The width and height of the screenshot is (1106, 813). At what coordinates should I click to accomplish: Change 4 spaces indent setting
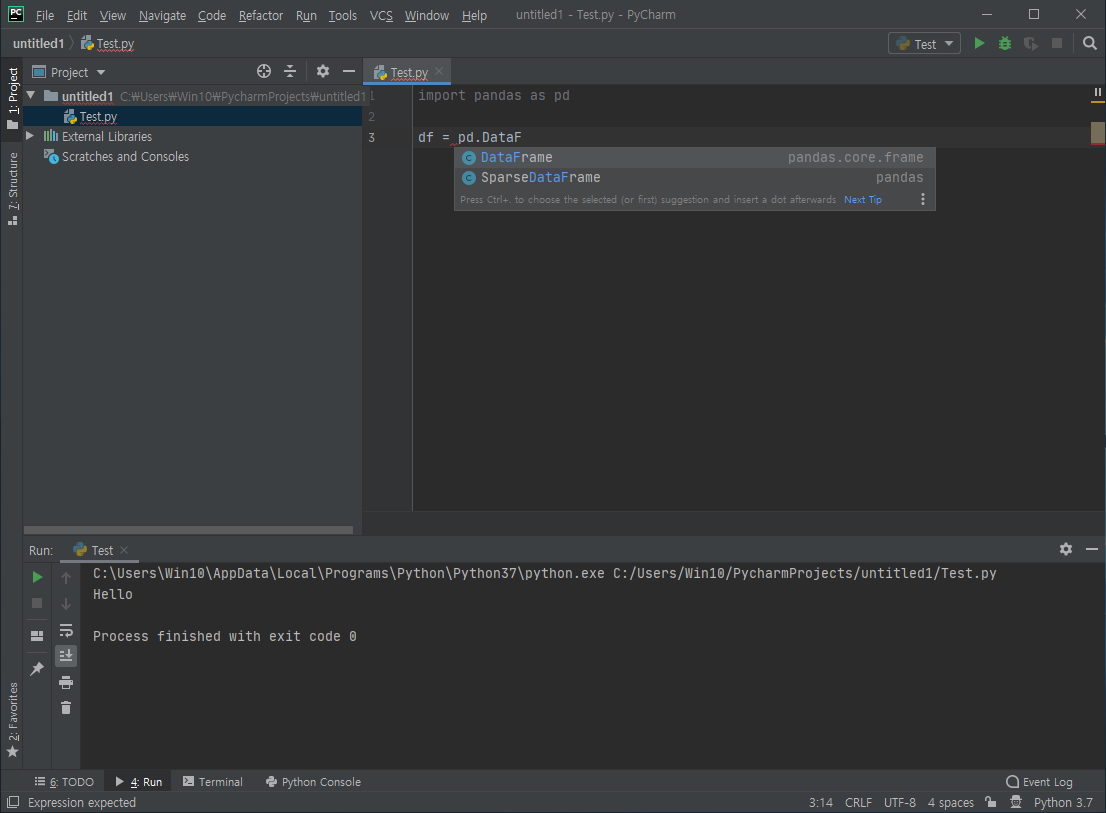951,802
